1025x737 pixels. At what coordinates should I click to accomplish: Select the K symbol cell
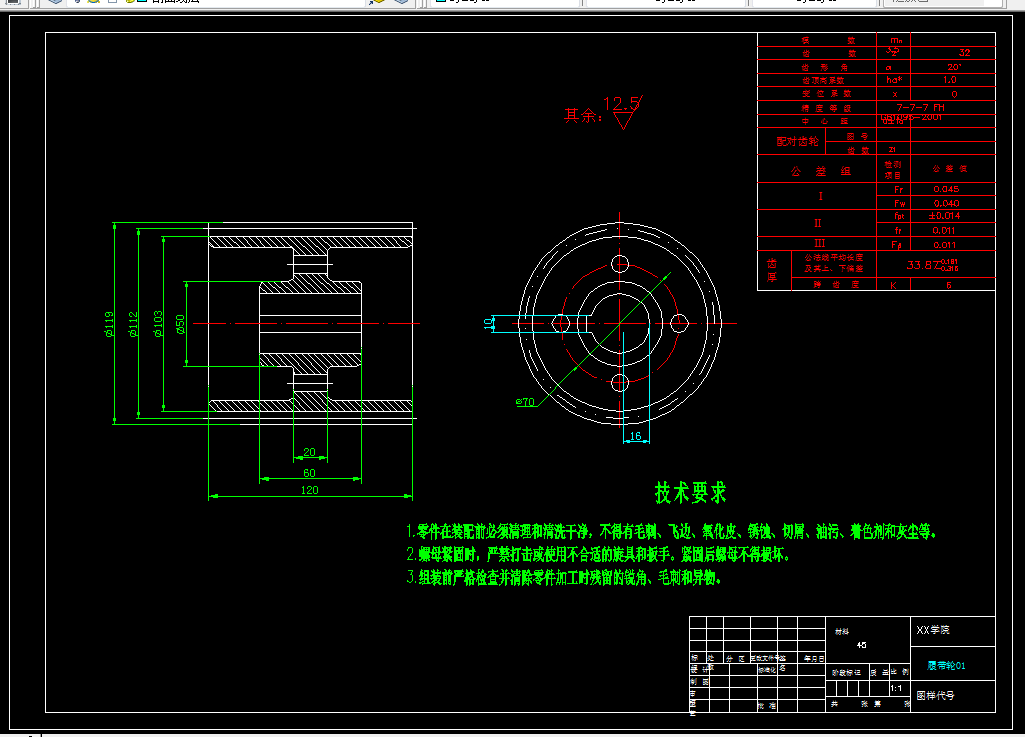point(893,285)
